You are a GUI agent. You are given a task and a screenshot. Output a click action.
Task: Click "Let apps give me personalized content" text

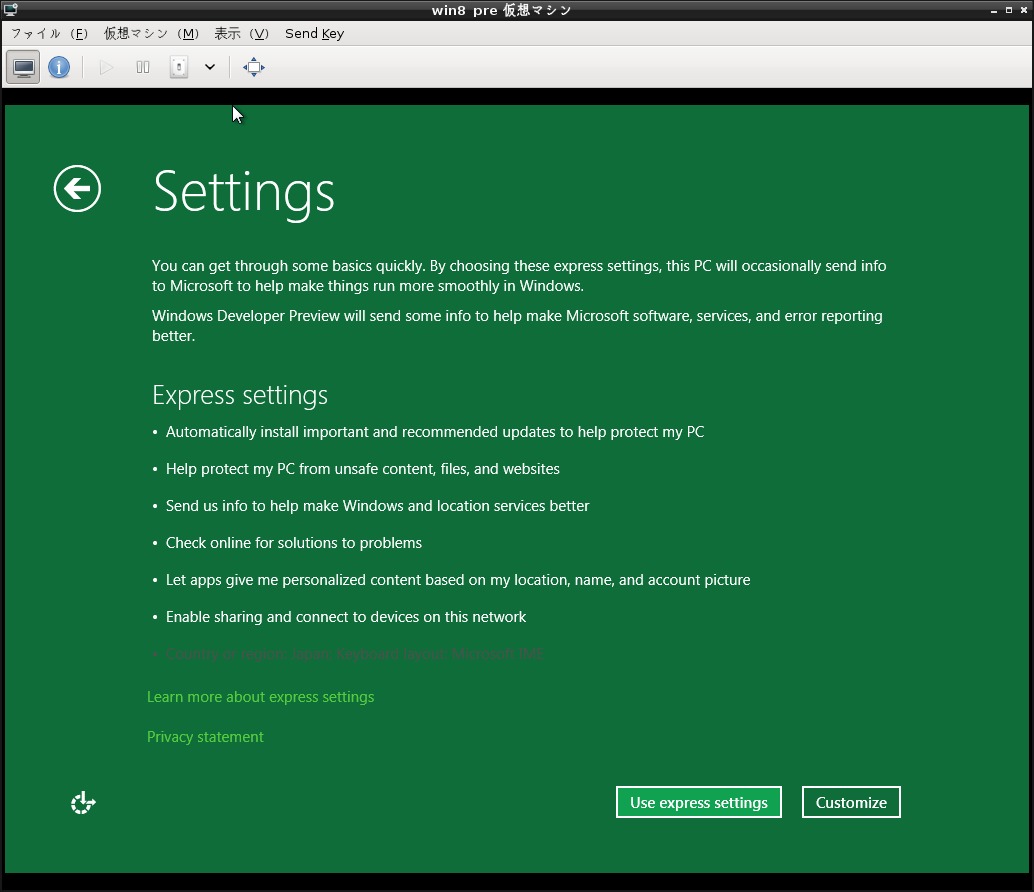point(458,580)
